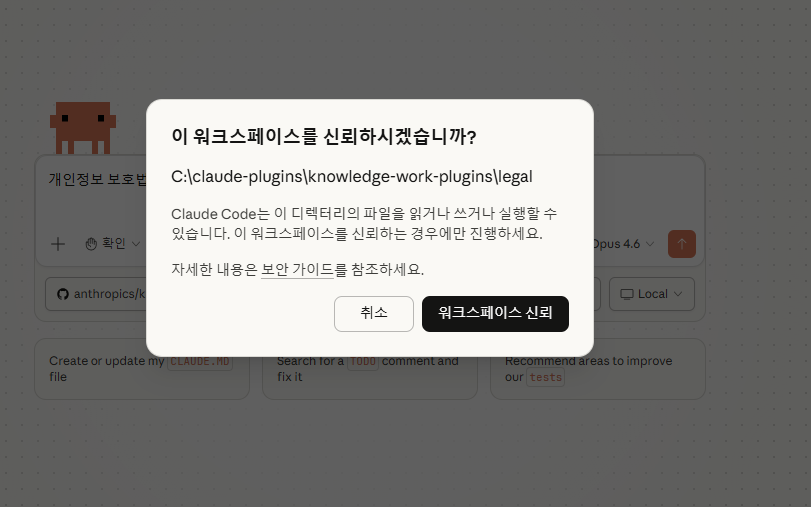Click the hand icon next to 확인
811x507 pixels.
(x=91, y=244)
